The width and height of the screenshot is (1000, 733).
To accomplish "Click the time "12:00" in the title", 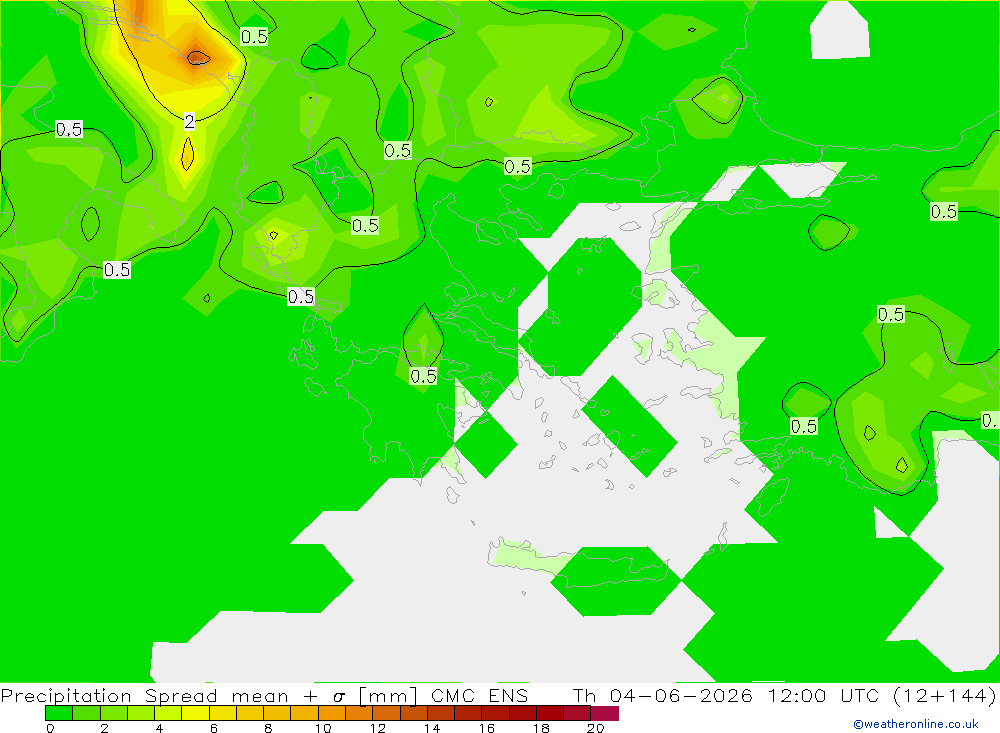I will (797, 695).
